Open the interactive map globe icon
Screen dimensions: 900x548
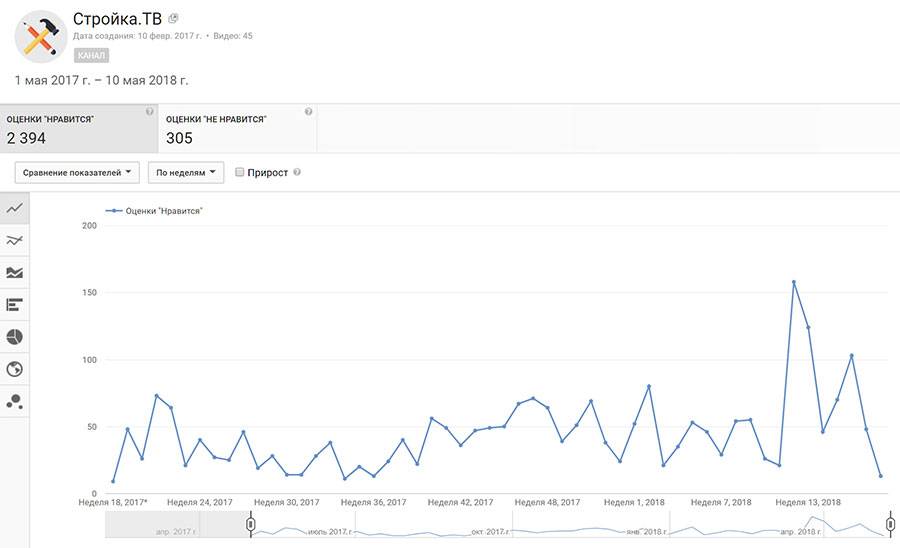pyautogui.click(x=14, y=369)
